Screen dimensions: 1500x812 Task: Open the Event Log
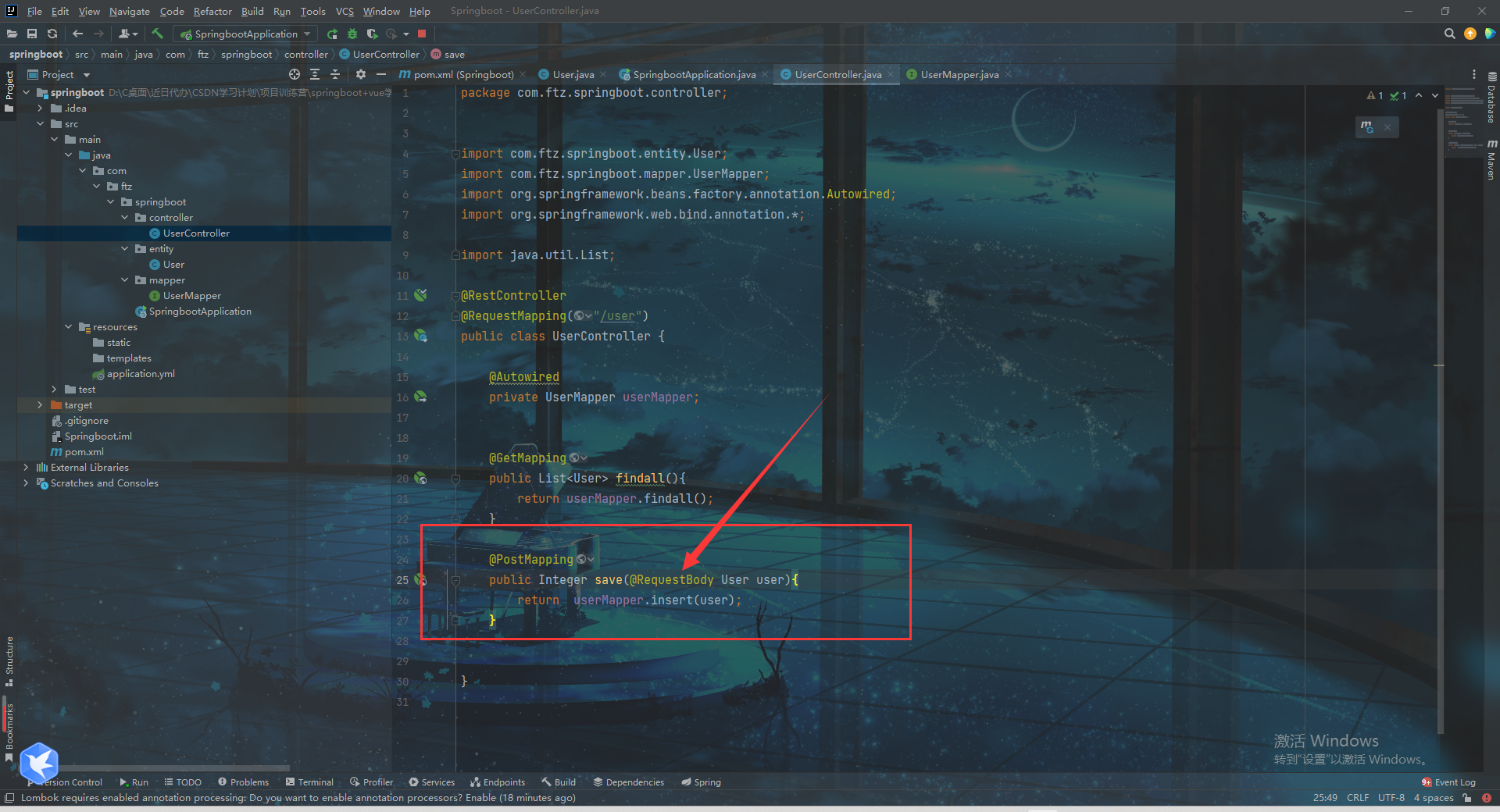coord(1448,782)
